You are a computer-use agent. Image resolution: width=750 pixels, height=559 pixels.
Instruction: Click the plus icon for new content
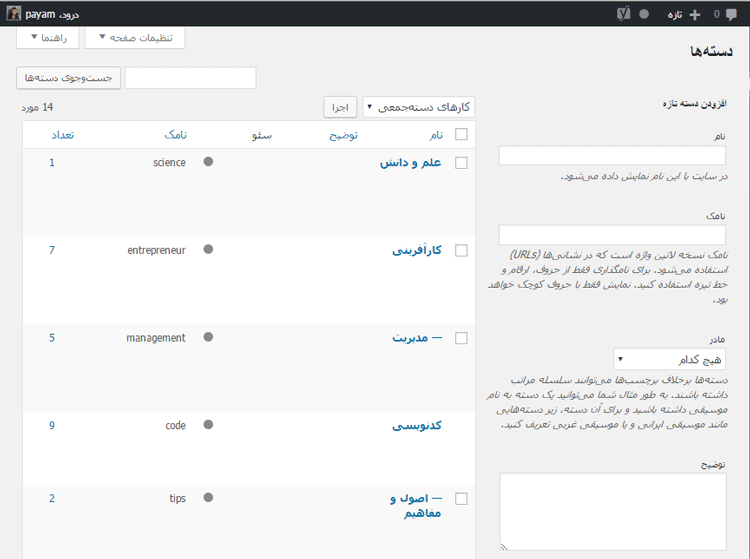click(x=695, y=15)
